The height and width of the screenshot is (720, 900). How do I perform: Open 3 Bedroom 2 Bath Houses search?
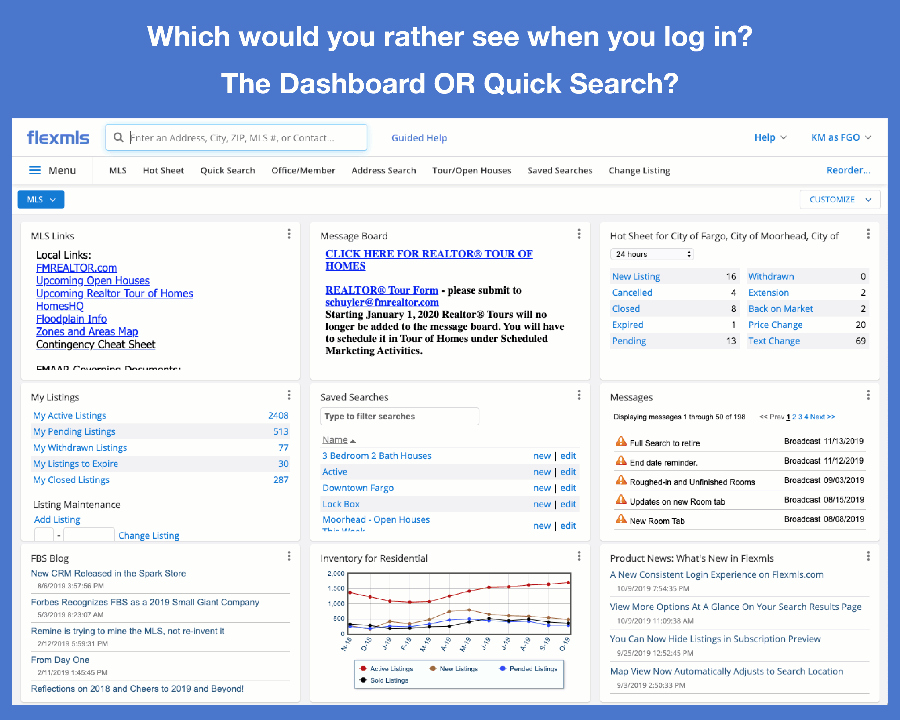click(377, 455)
